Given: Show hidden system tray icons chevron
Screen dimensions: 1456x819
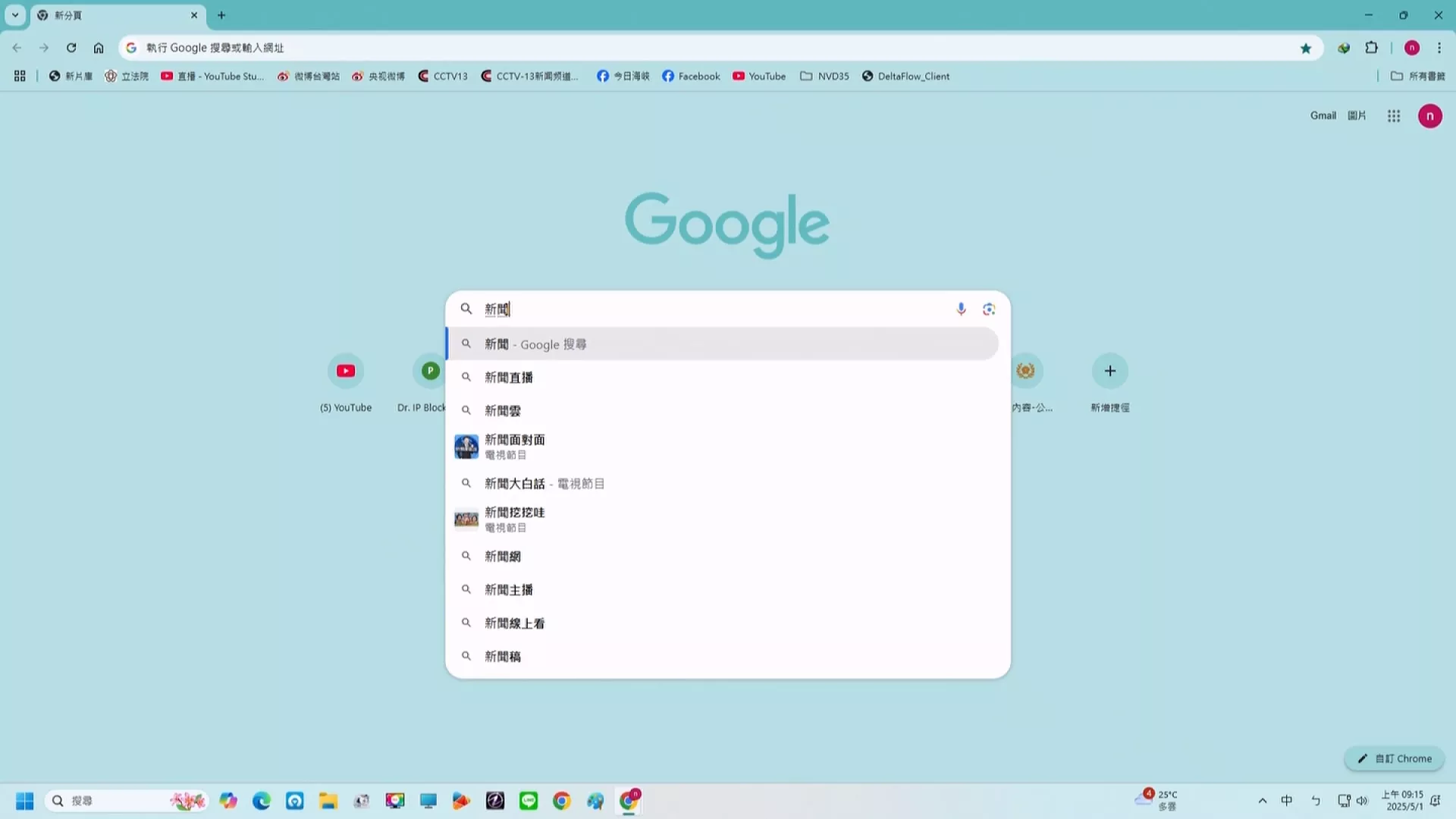Looking at the screenshot, I should (x=1263, y=801).
